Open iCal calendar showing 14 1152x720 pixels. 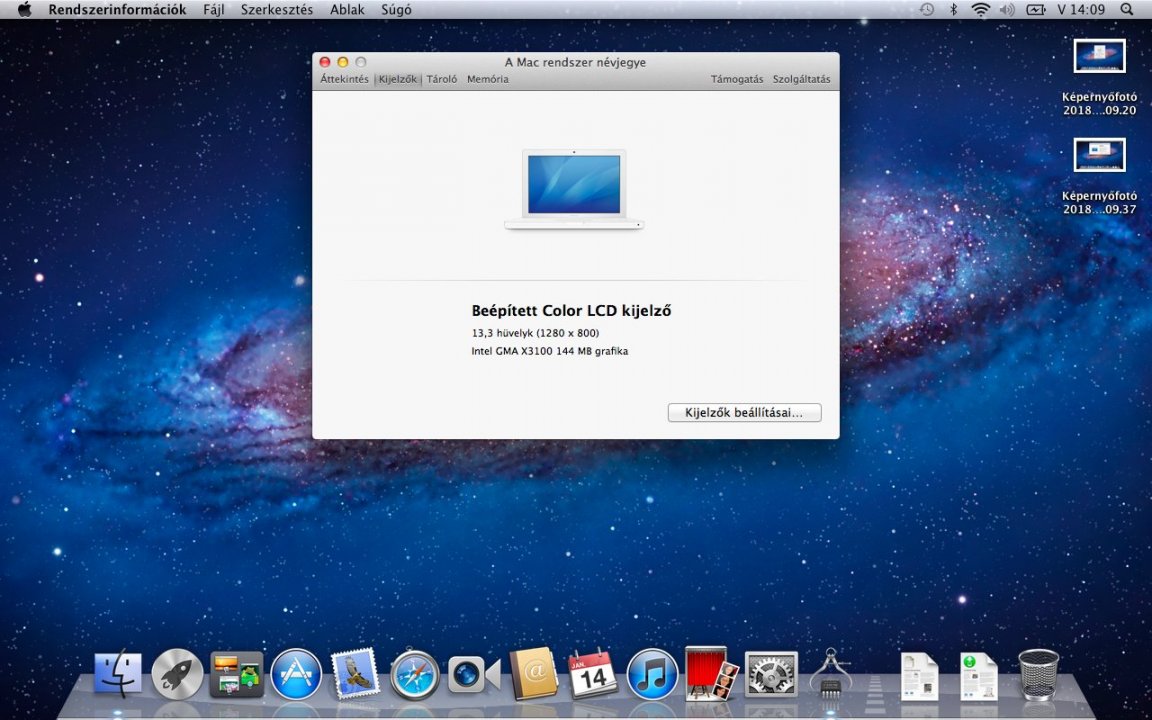click(x=593, y=674)
